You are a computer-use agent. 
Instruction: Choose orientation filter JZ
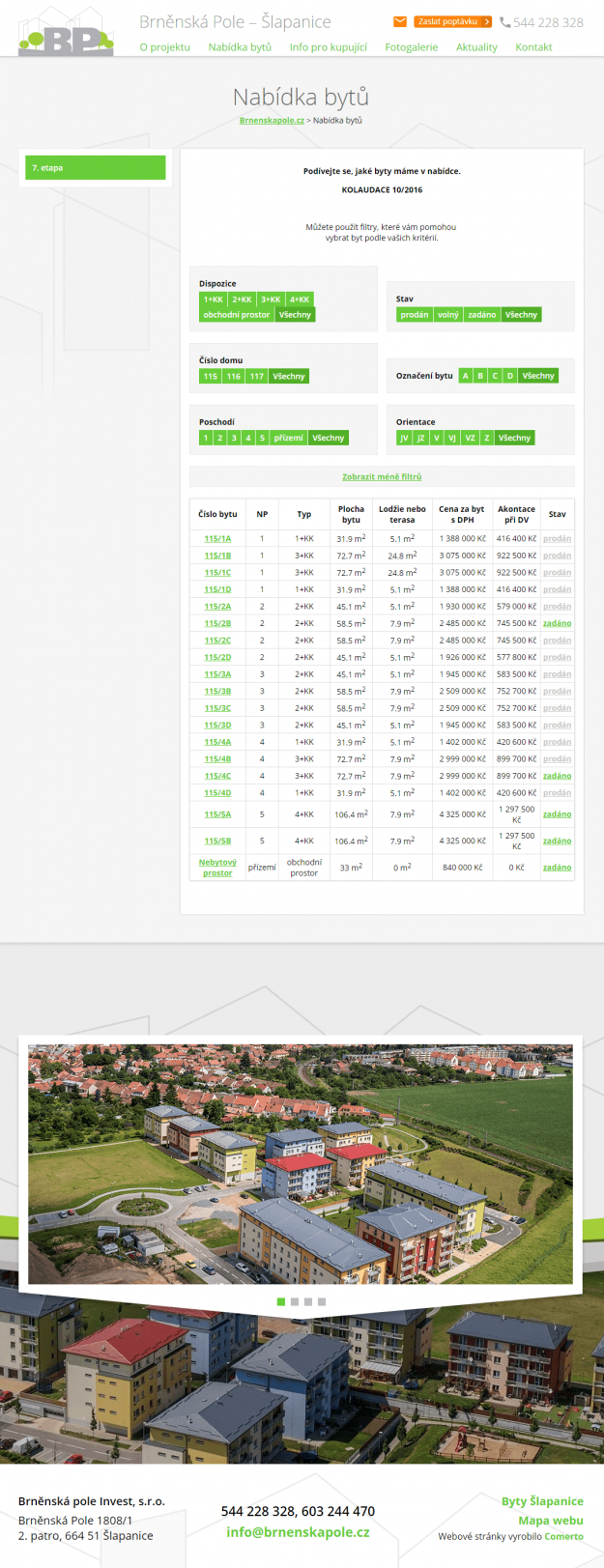(420, 438)
